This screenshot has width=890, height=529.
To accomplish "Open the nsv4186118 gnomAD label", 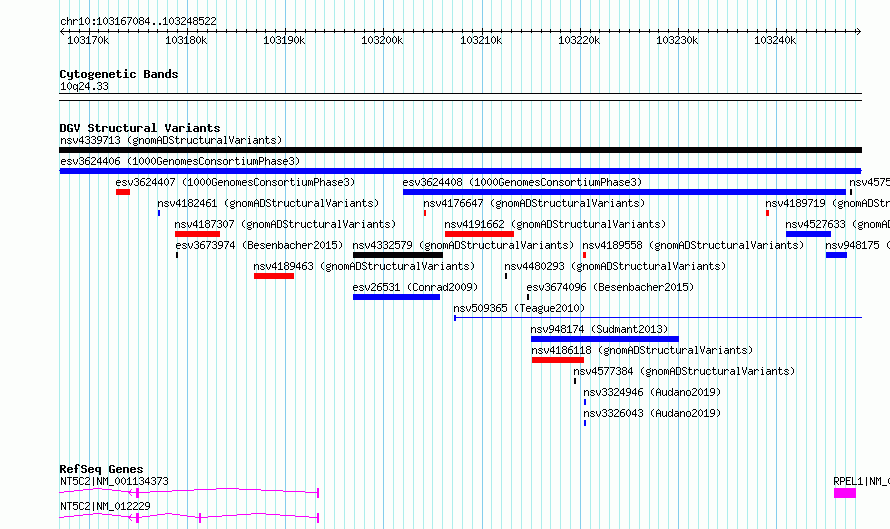I will (642, 350).
